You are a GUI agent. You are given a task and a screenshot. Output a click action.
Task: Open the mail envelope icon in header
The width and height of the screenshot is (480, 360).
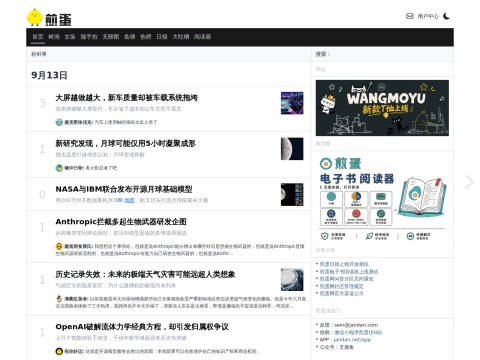[410, 16]
